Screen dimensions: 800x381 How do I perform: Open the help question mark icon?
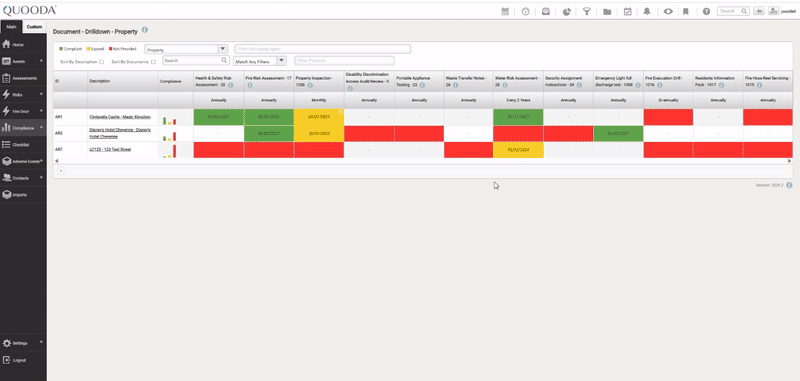pos(706,11)
